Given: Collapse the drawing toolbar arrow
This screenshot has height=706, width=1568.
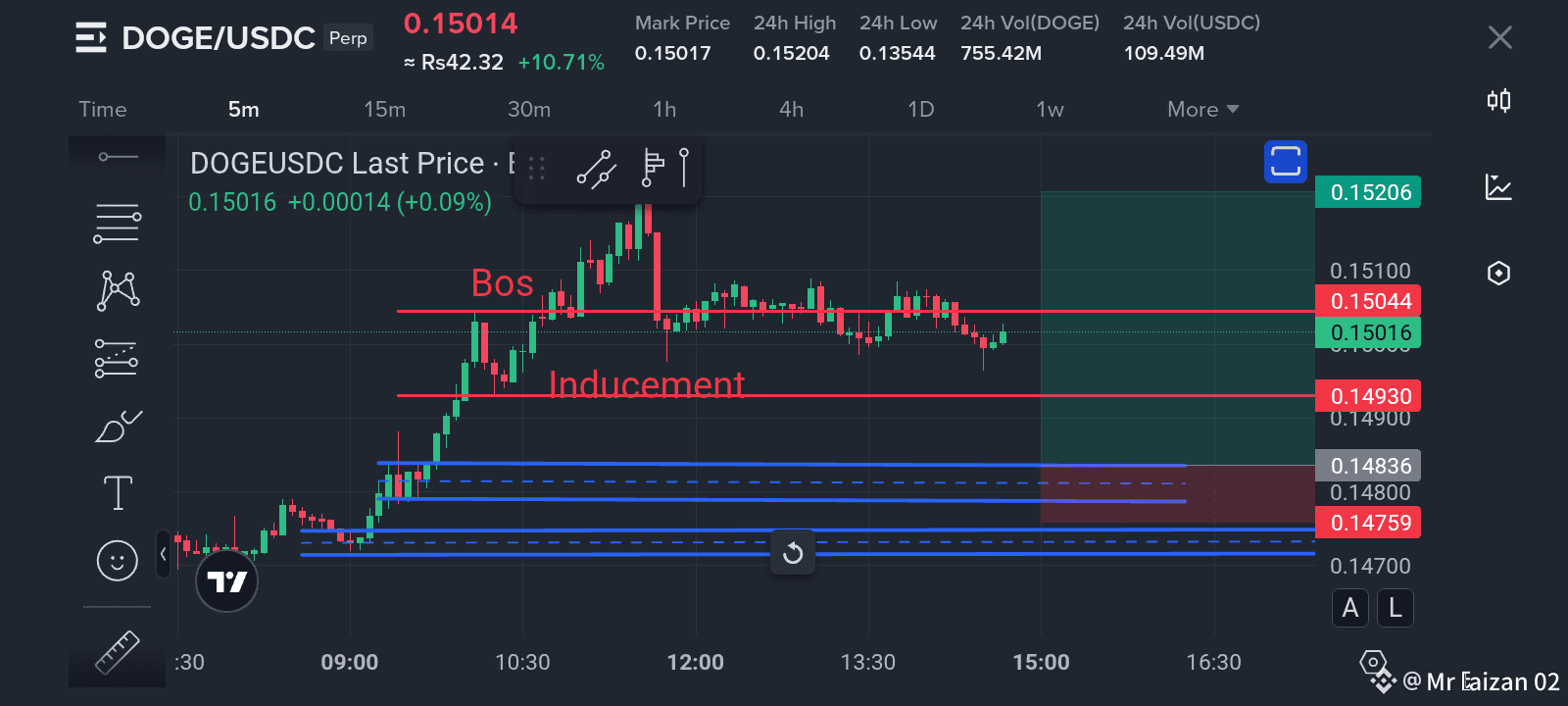Looking at the screenshot, I should click(164, 554).
